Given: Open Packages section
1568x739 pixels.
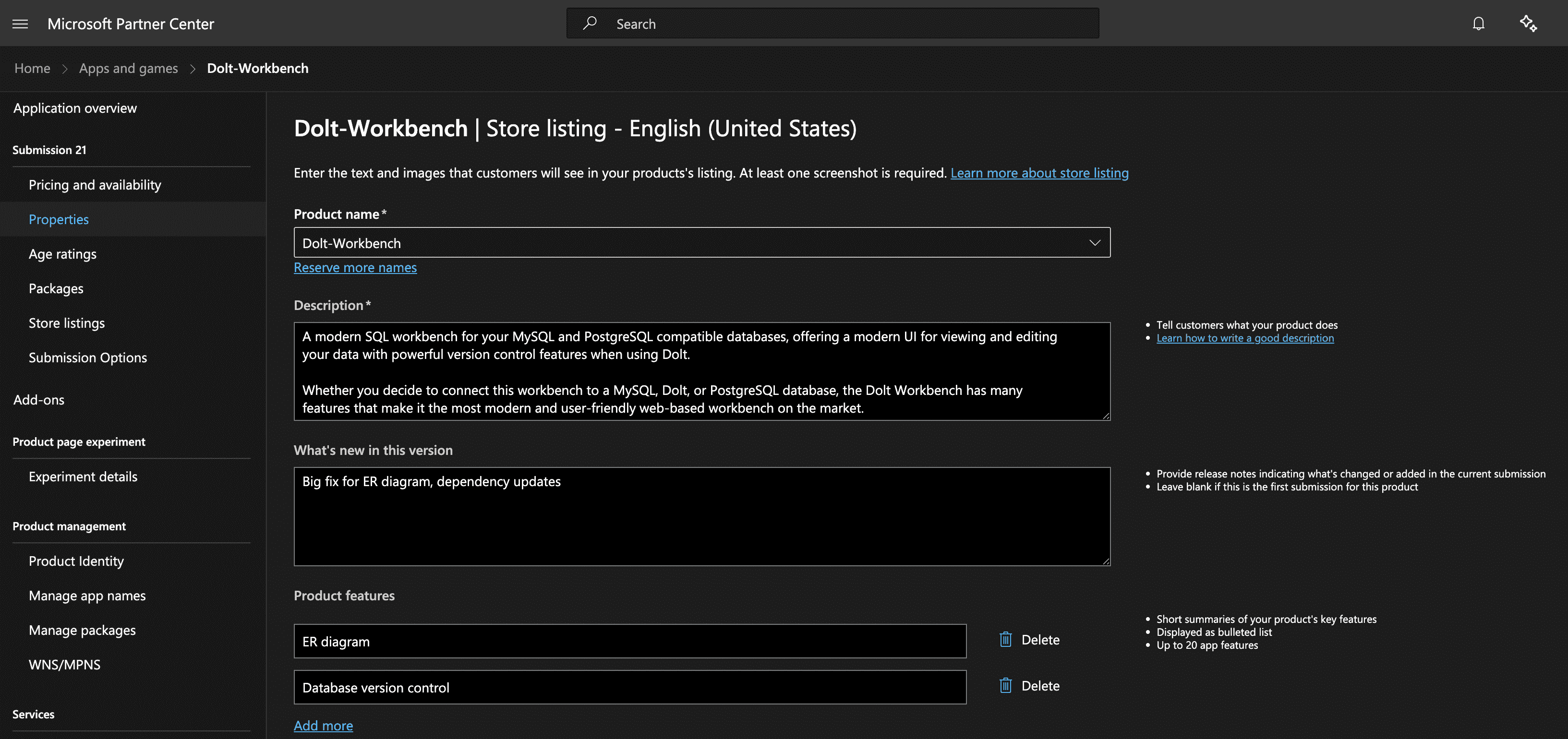Looking at the screenshot, I should pyautogui.click(x=56, y=288).
